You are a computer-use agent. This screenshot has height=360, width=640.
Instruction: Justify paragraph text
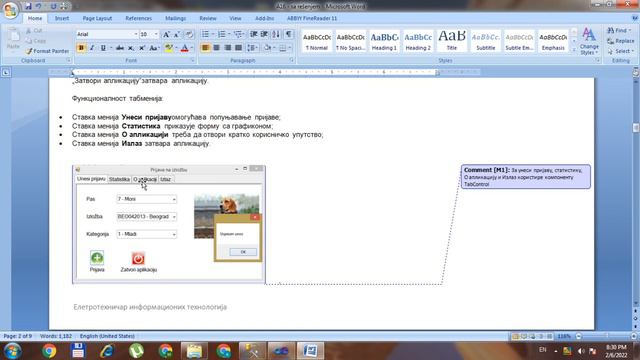click(238, 48)
